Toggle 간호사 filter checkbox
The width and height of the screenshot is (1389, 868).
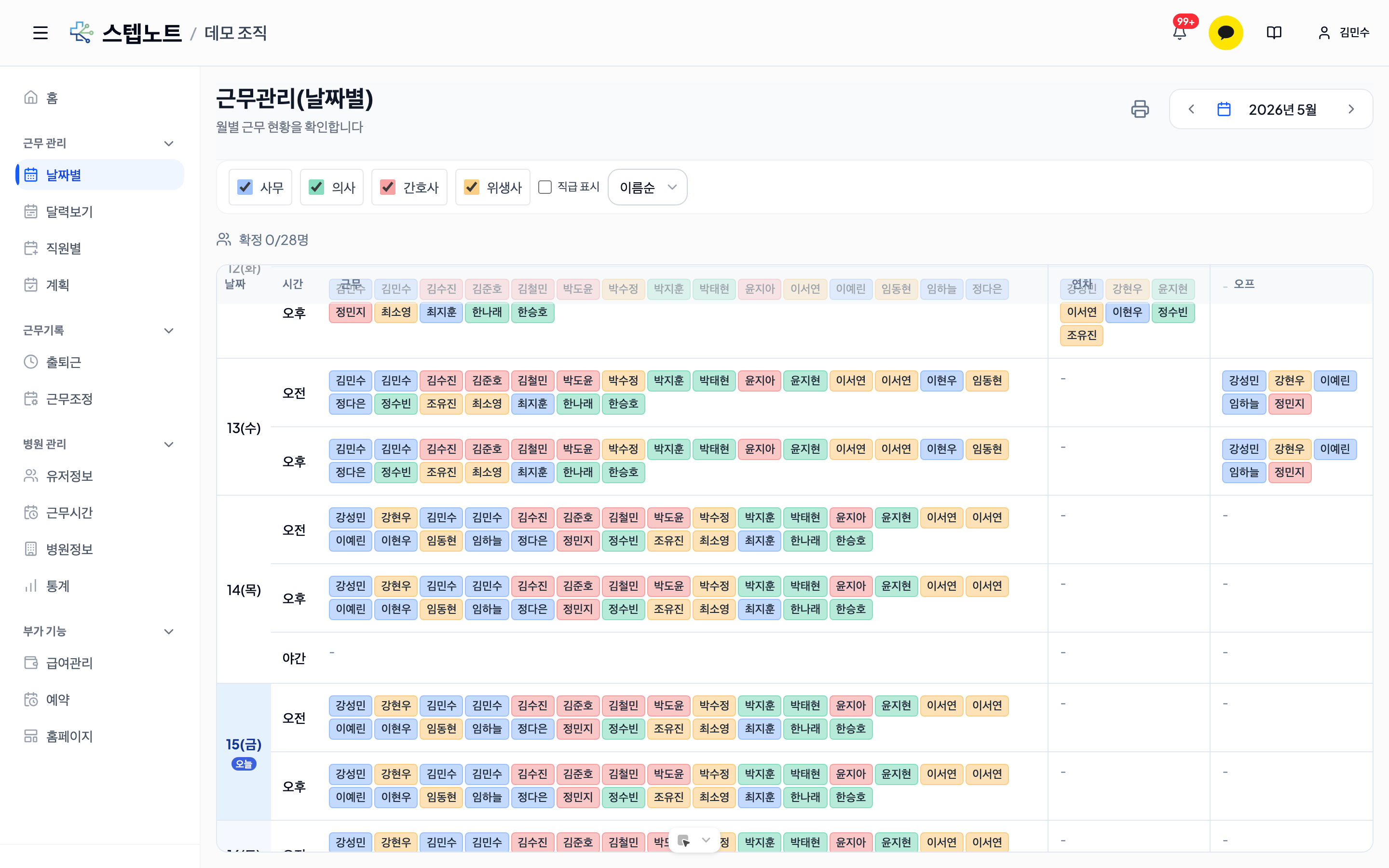(x=388, y=187)
